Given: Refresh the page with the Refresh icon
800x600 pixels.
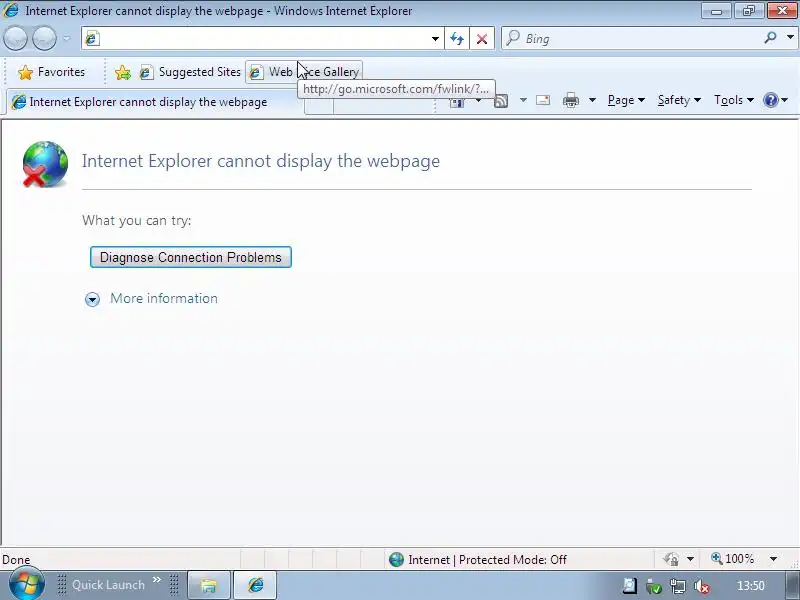Looking at the screenshot, I should pyautogui.click(x=457, y=38).
